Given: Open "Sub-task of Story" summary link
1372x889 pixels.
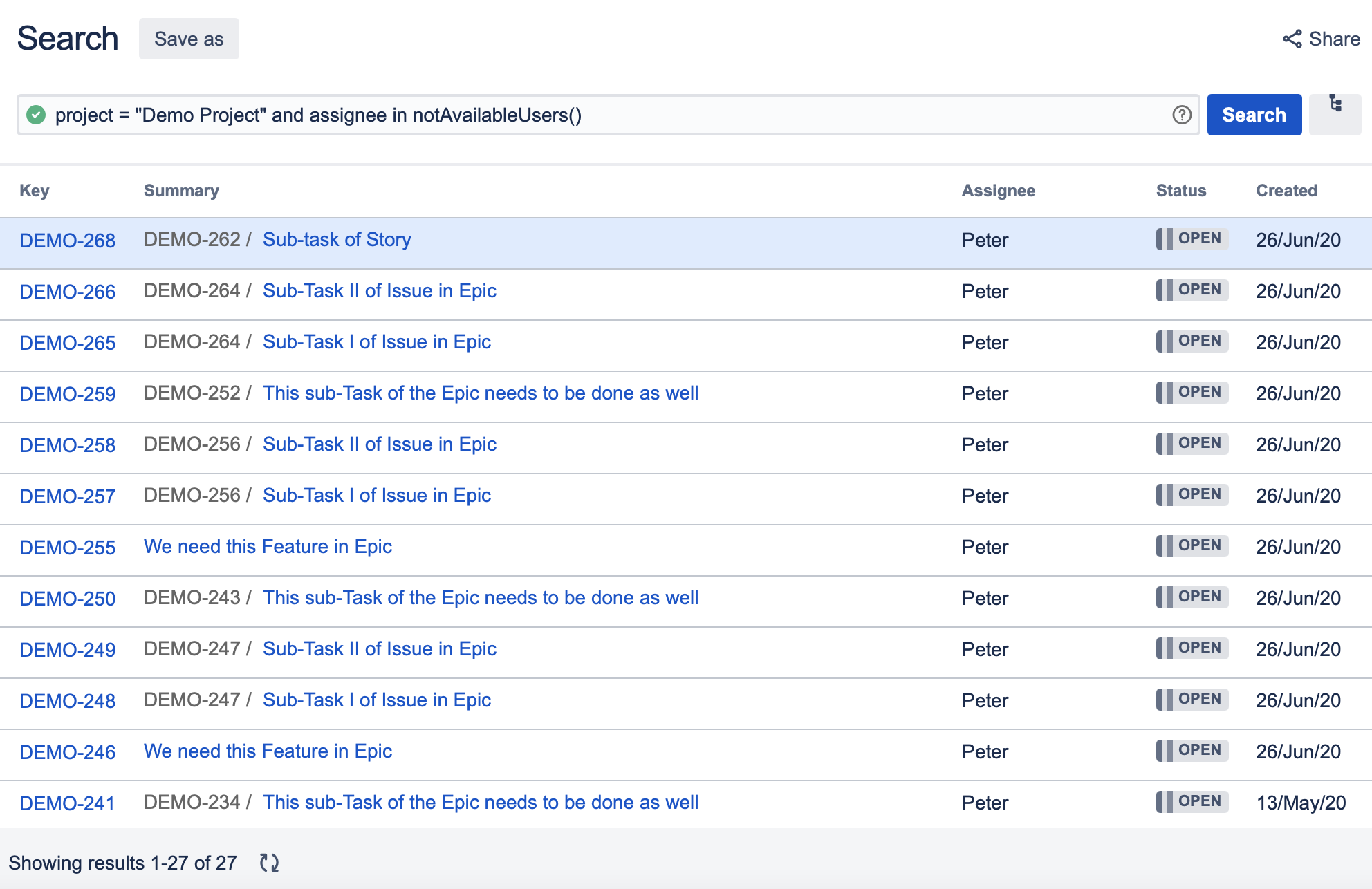Looking at the screenshot, I should [337, 240].
